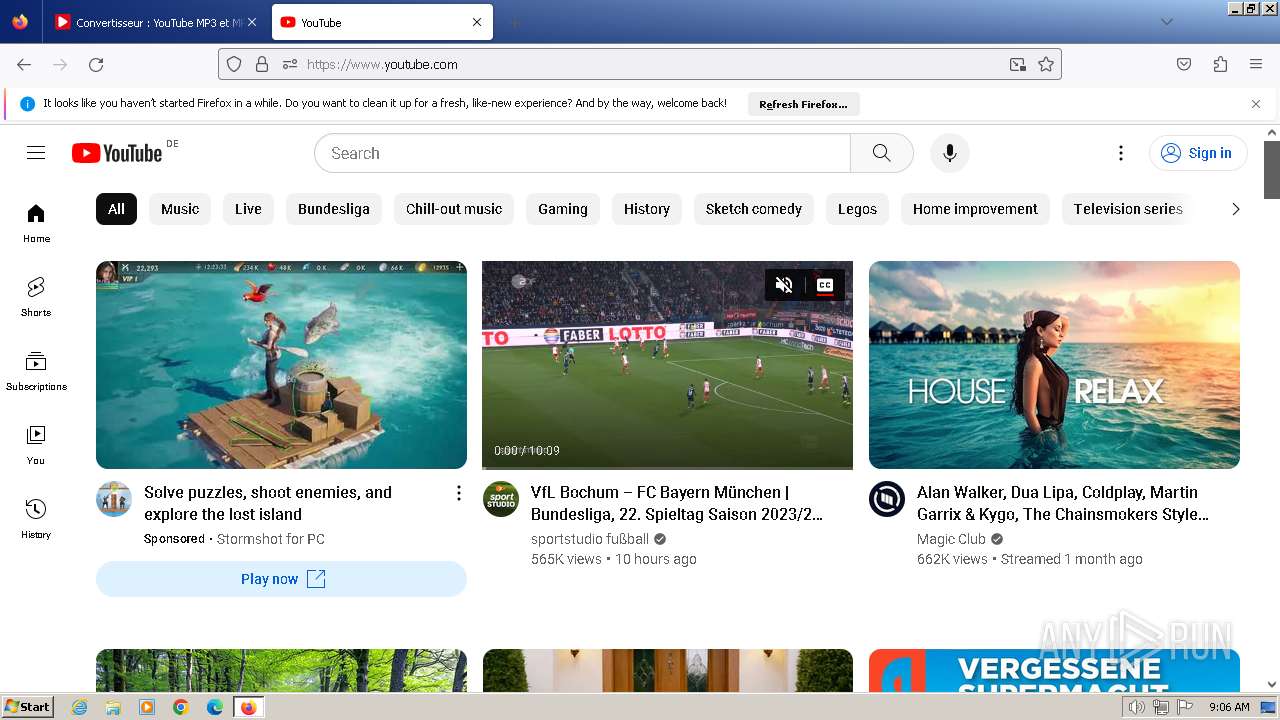
Task: Dismiss the Firefox refresh notification bar
Action: click(x=1256, y=104)
